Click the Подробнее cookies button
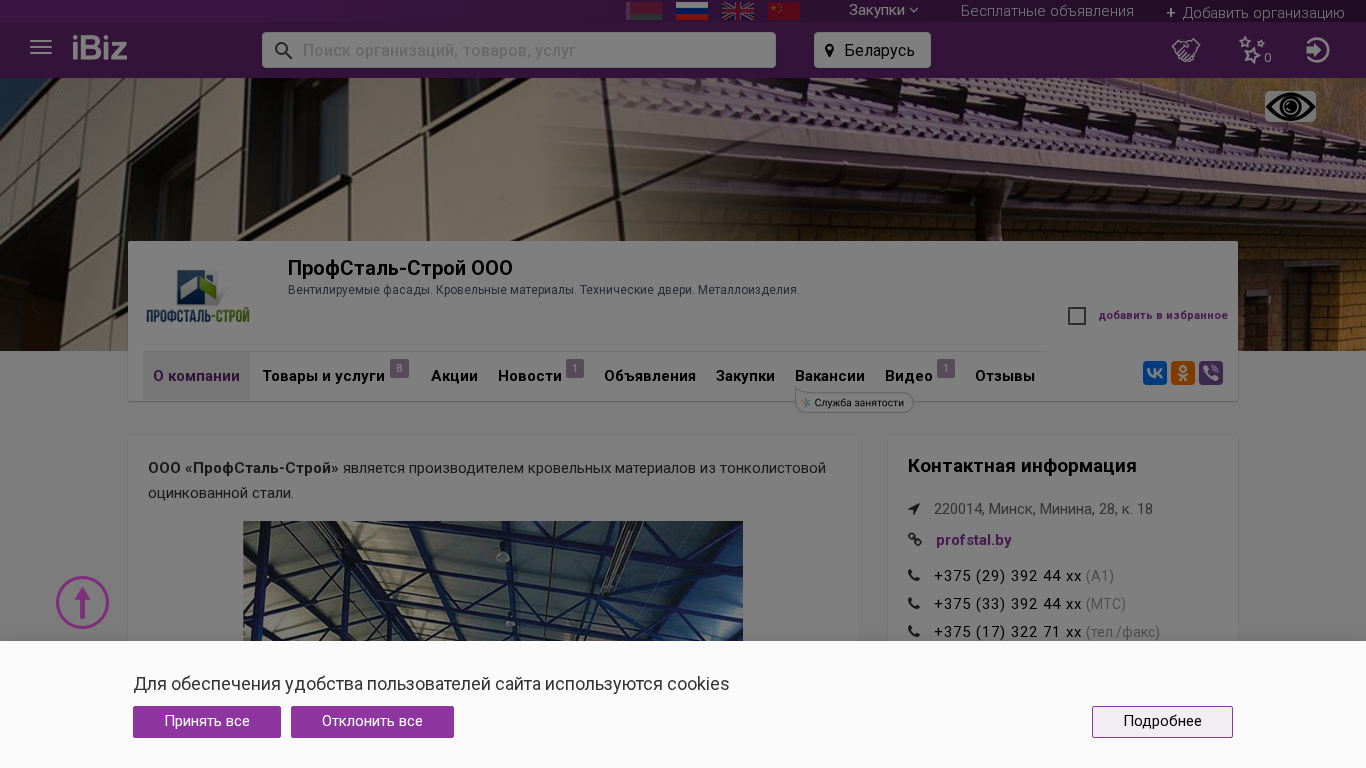This screenshot has width=1366, height=768. tap(1162, 722)
